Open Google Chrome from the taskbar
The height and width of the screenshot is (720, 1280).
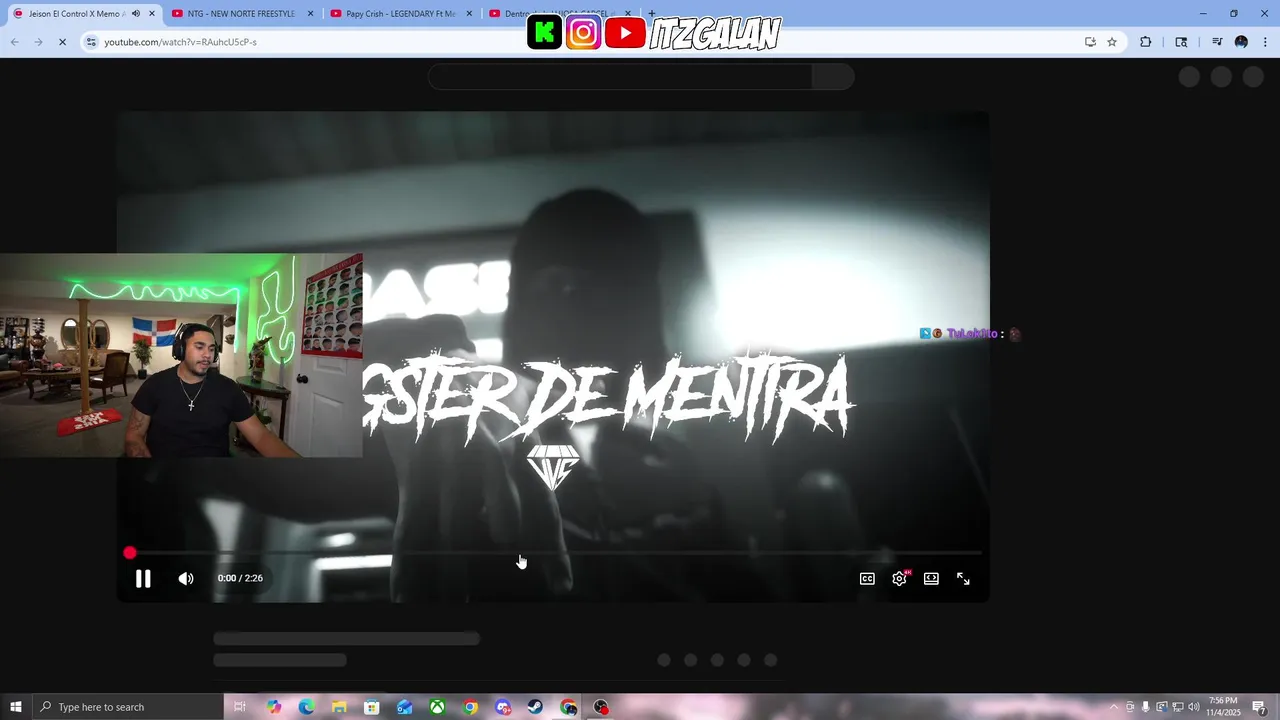[x=470, y=707]
